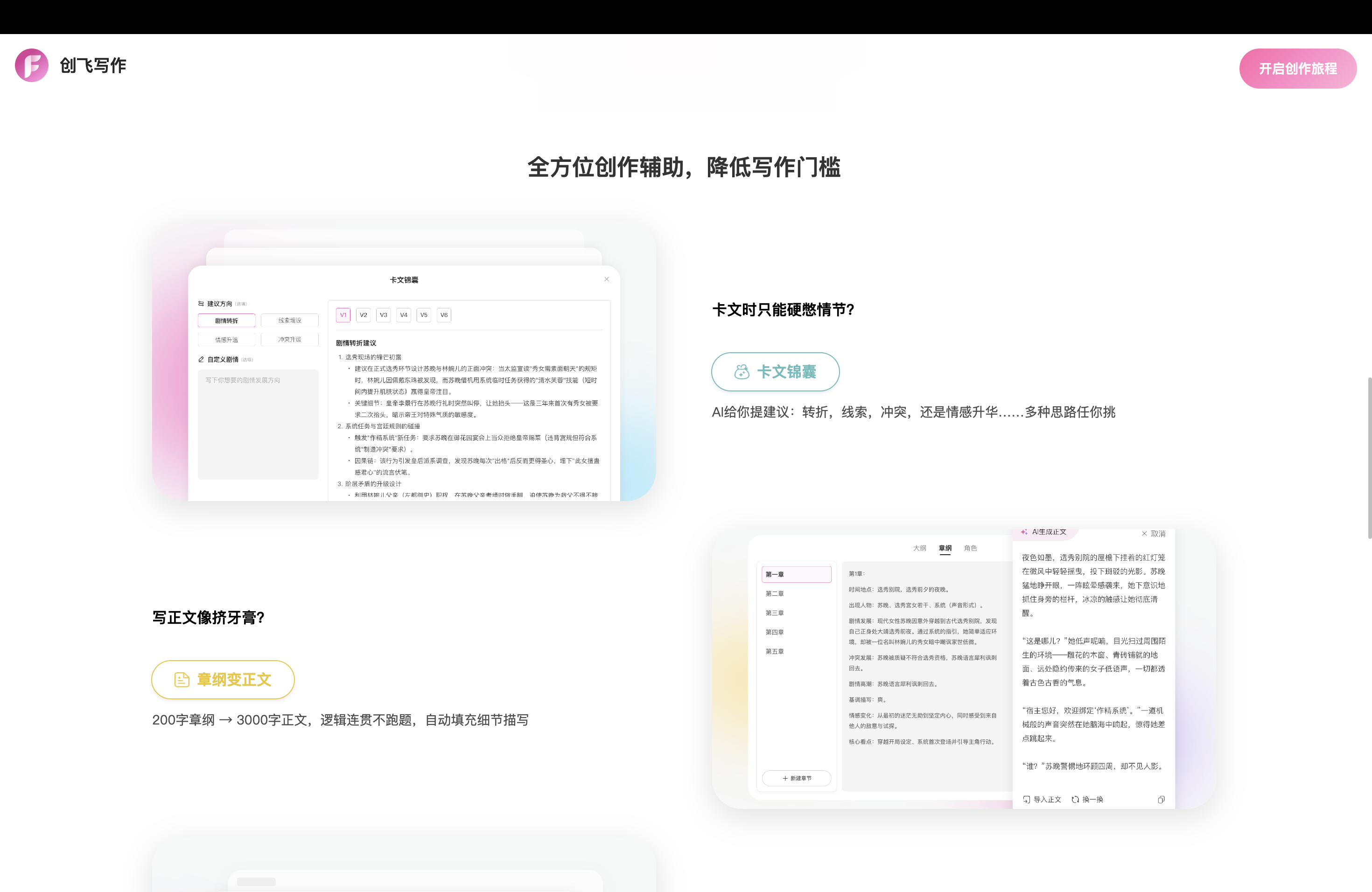Click the 新建章节 plus button
The width and height of the screenshot is (1372, 892).
(x=797, y=778)
